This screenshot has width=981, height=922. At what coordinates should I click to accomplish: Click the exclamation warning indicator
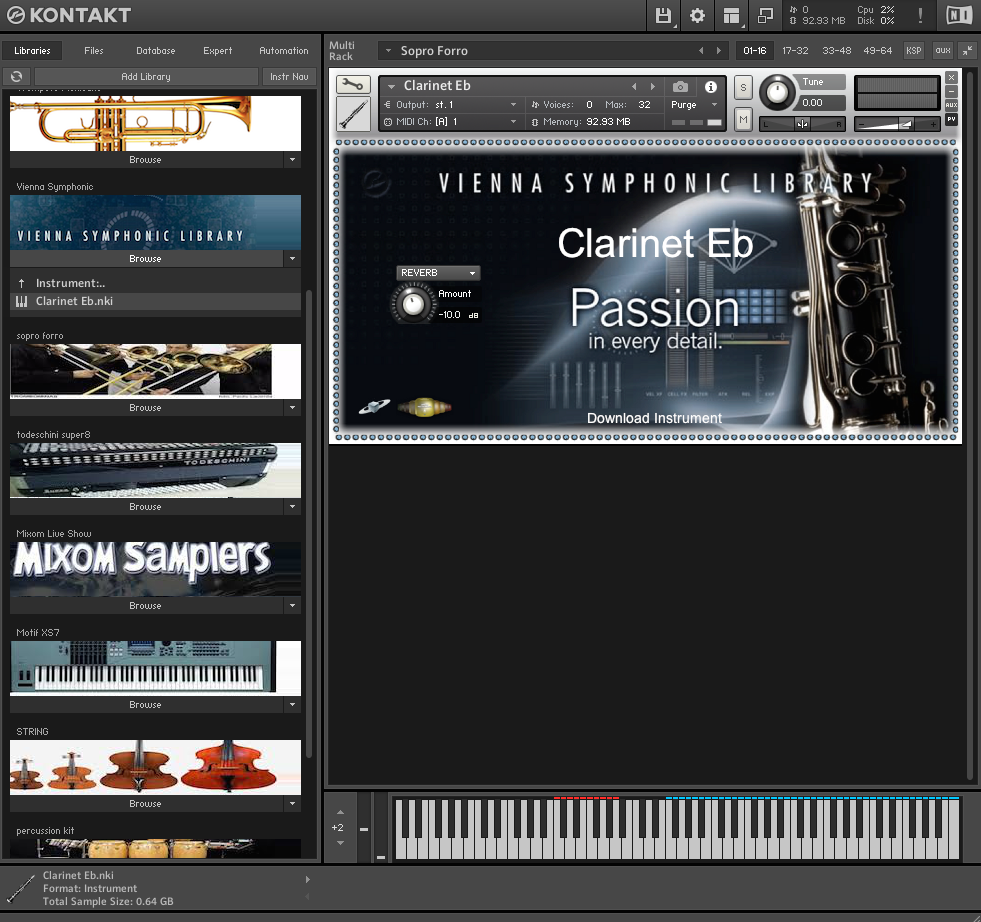coord(920,16)
